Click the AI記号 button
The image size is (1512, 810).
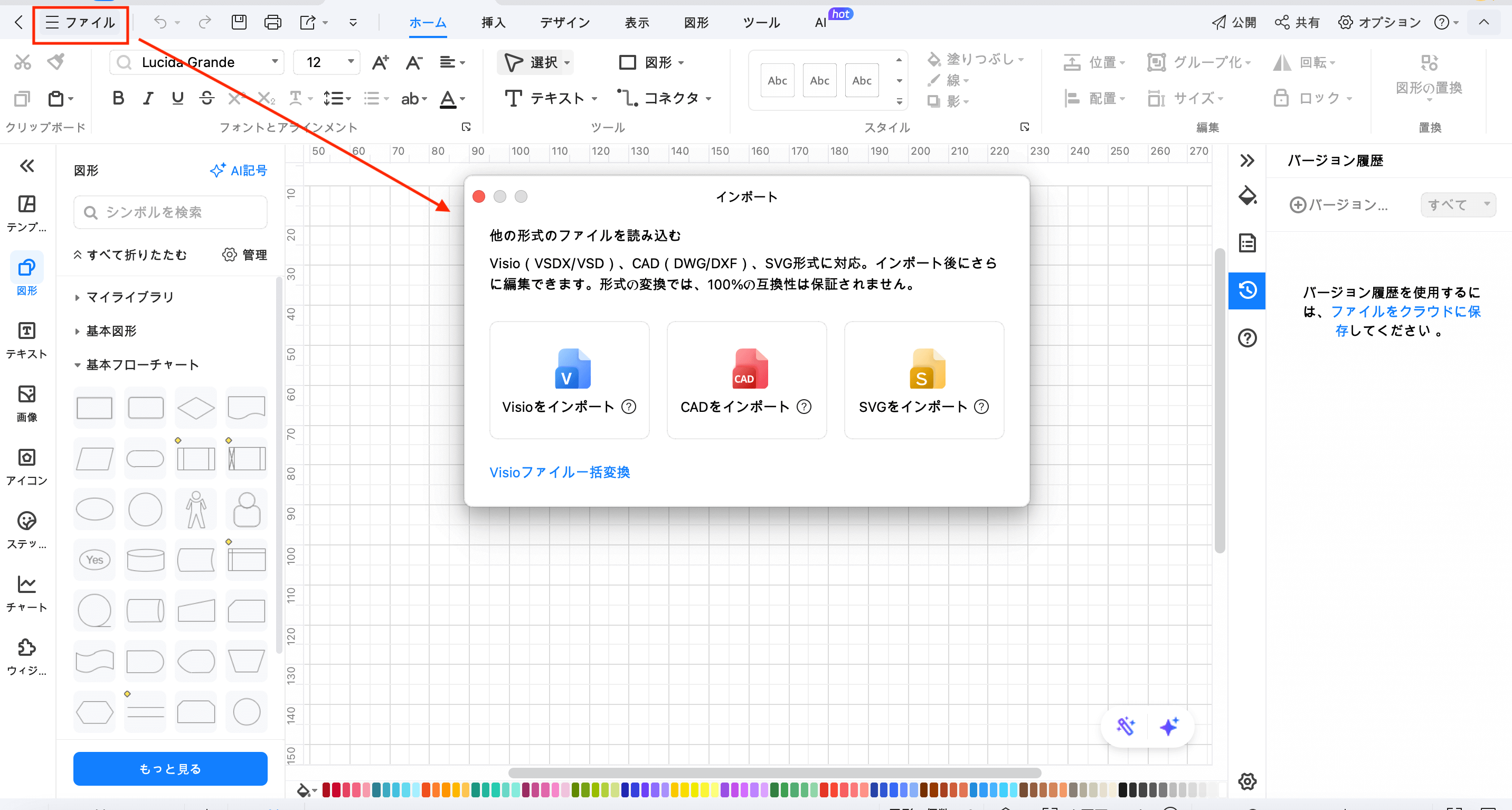(x=238, y=170)
